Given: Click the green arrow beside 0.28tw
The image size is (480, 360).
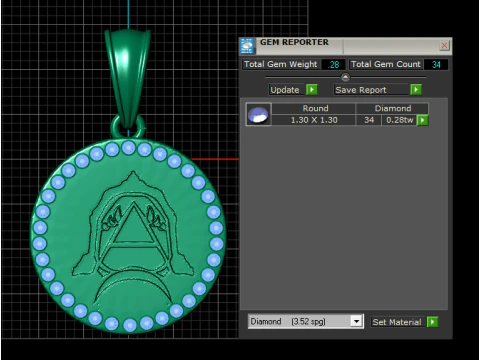Looking at the screenshot, I should tap(423, 120).
